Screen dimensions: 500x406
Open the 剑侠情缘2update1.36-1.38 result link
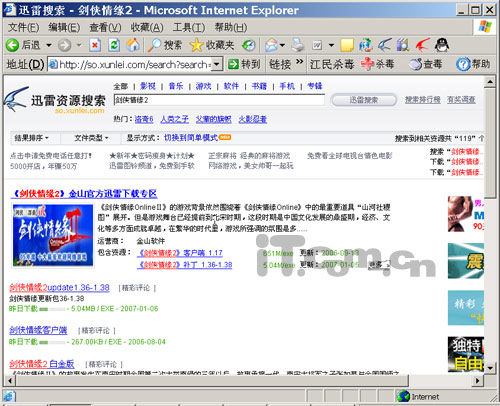click(59, 287)
